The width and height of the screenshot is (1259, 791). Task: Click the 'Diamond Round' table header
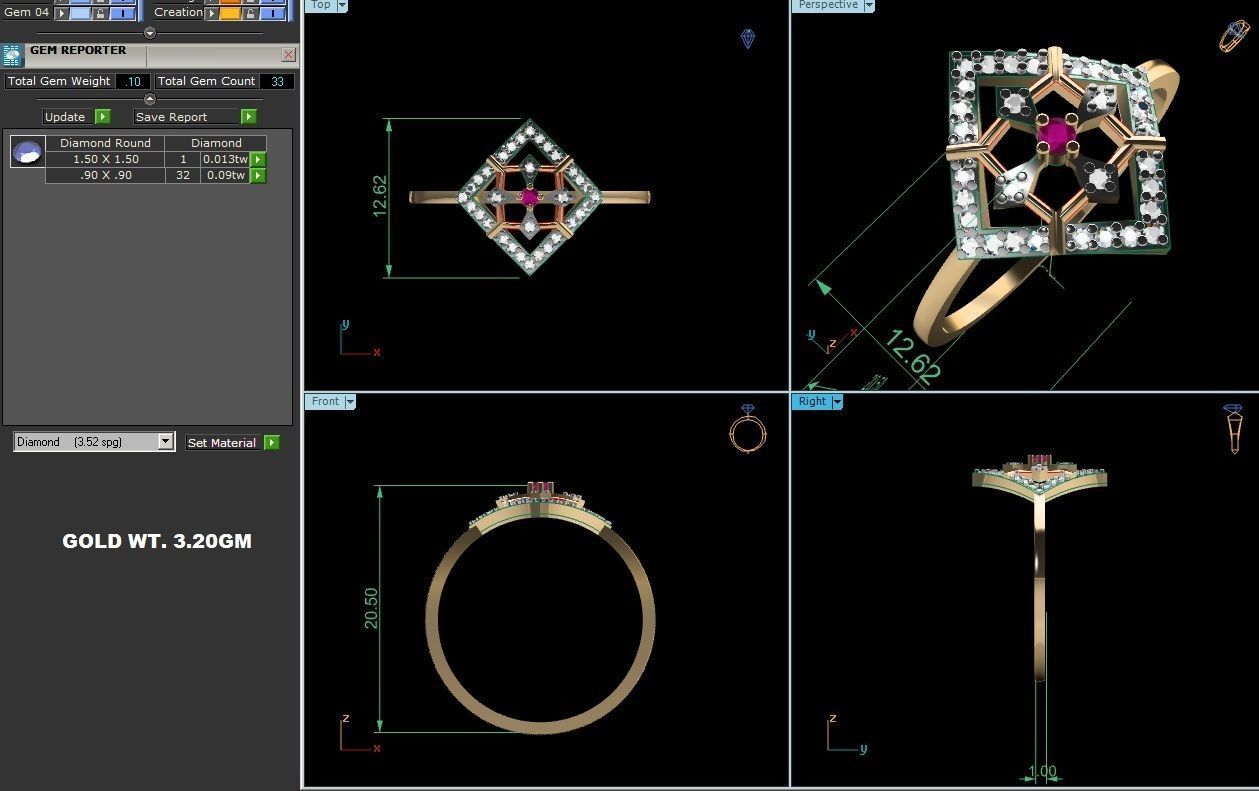tap(105, 143)
